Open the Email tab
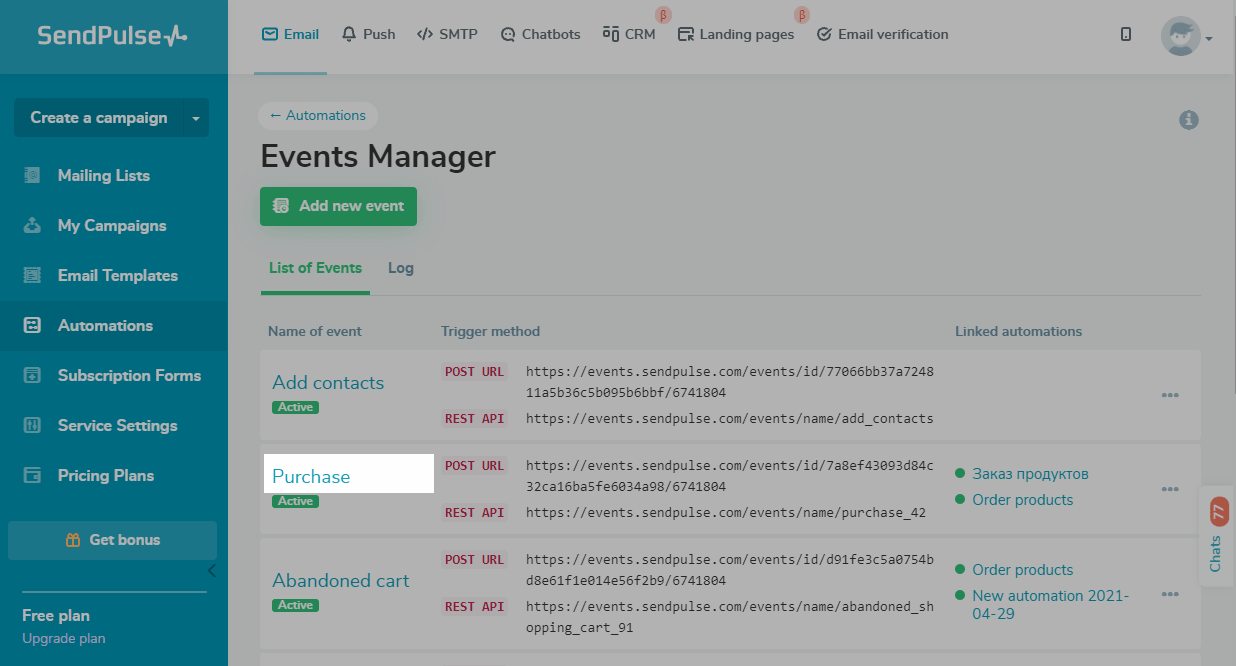This screenshot has height=666, width=1236. (290, 34)
